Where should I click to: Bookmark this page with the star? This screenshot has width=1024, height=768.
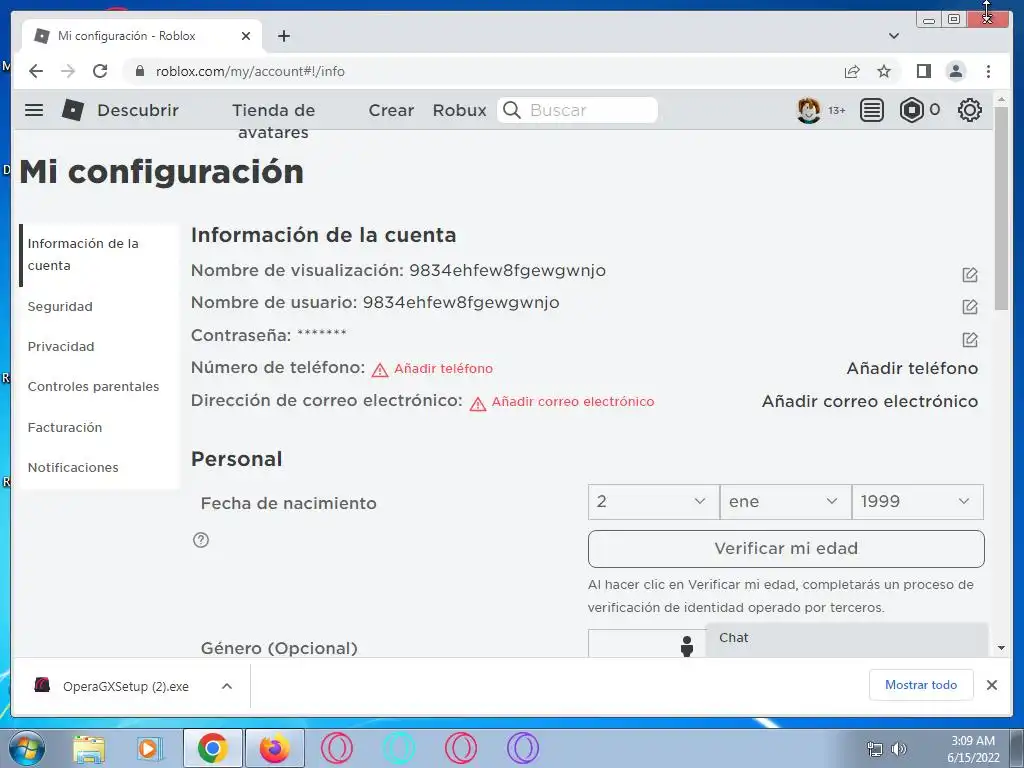click(884, 71)
